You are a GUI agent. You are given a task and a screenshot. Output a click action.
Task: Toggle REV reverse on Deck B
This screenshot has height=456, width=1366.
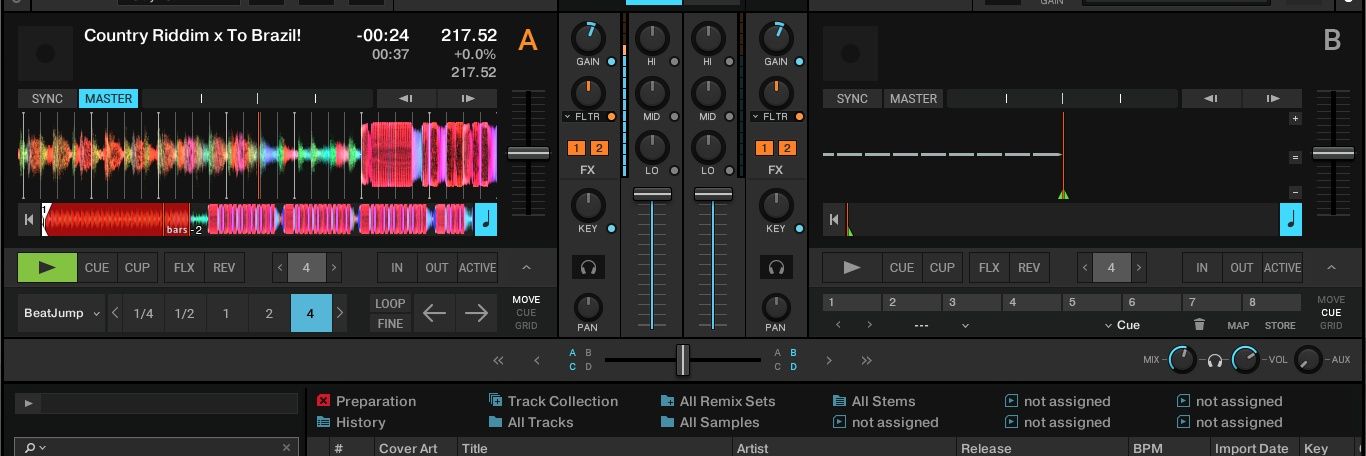tap(1029, 268)
